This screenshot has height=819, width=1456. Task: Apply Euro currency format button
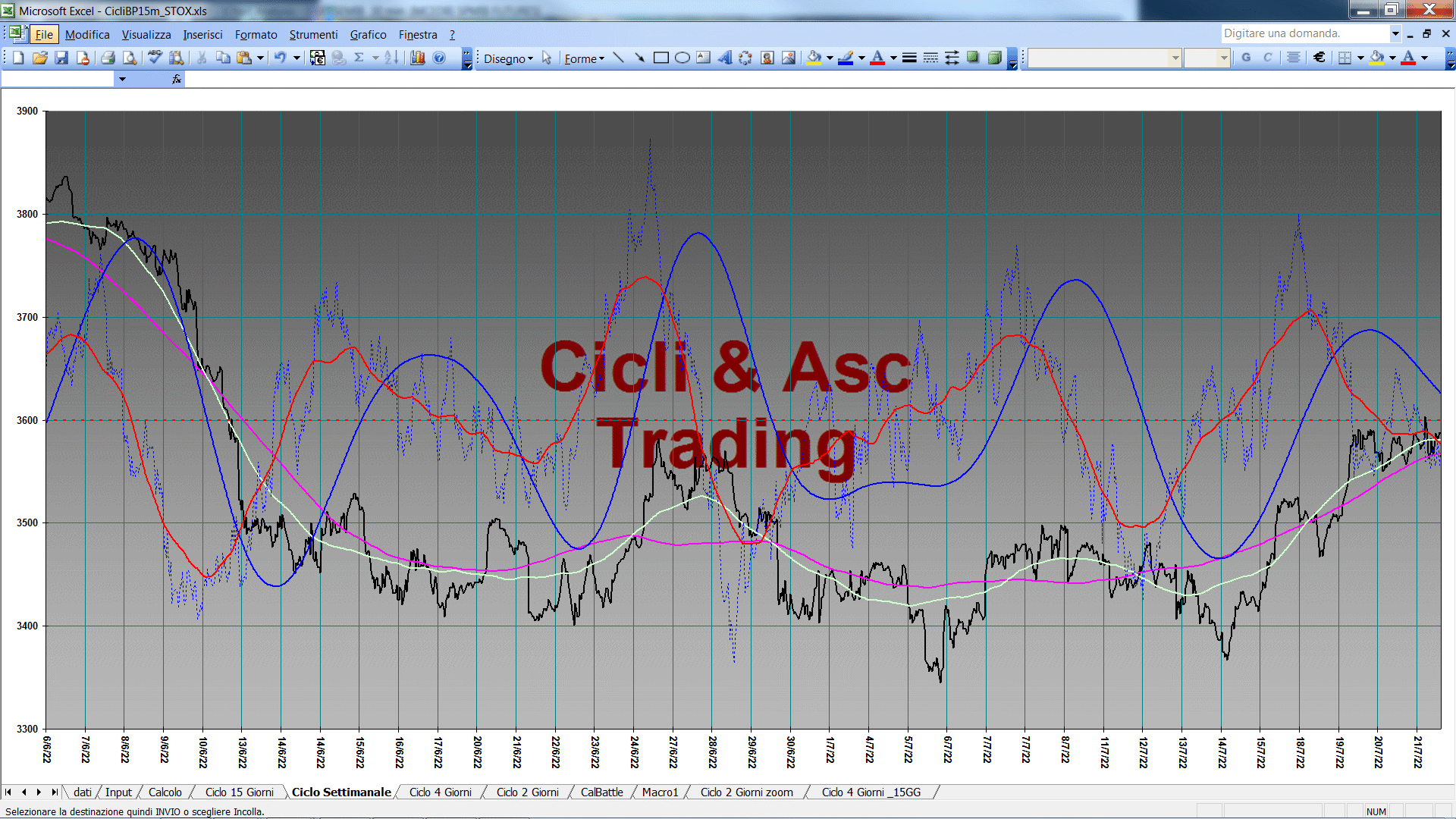pos(1319,58)
